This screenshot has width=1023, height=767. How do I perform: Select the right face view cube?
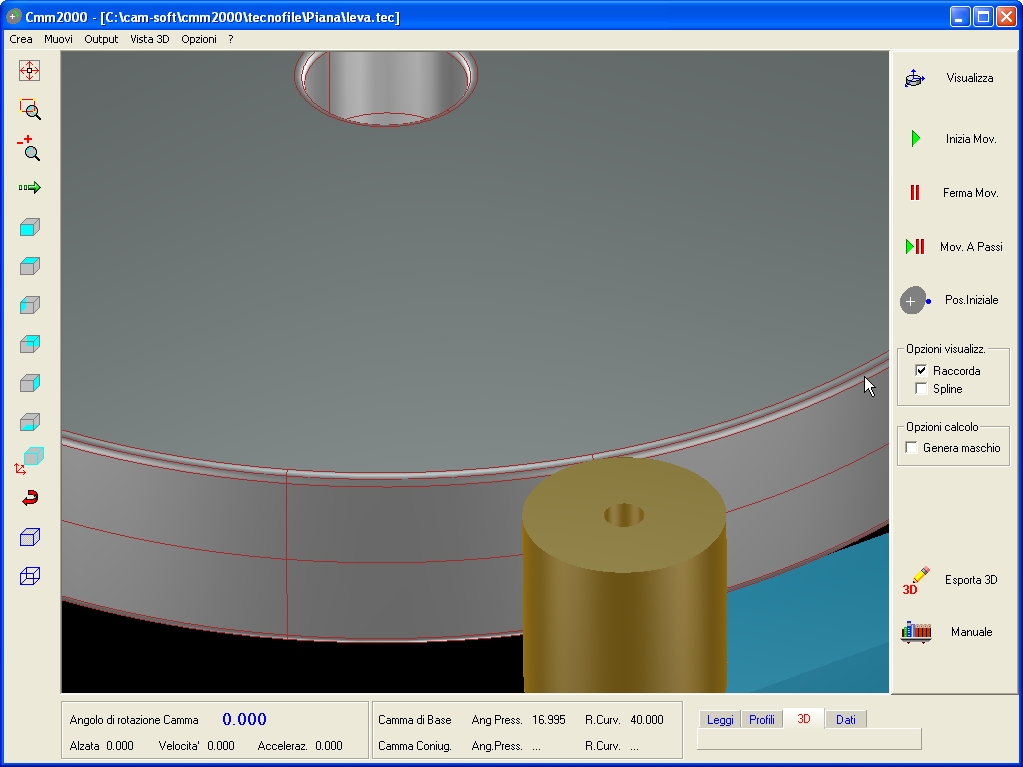click(29, 383)
